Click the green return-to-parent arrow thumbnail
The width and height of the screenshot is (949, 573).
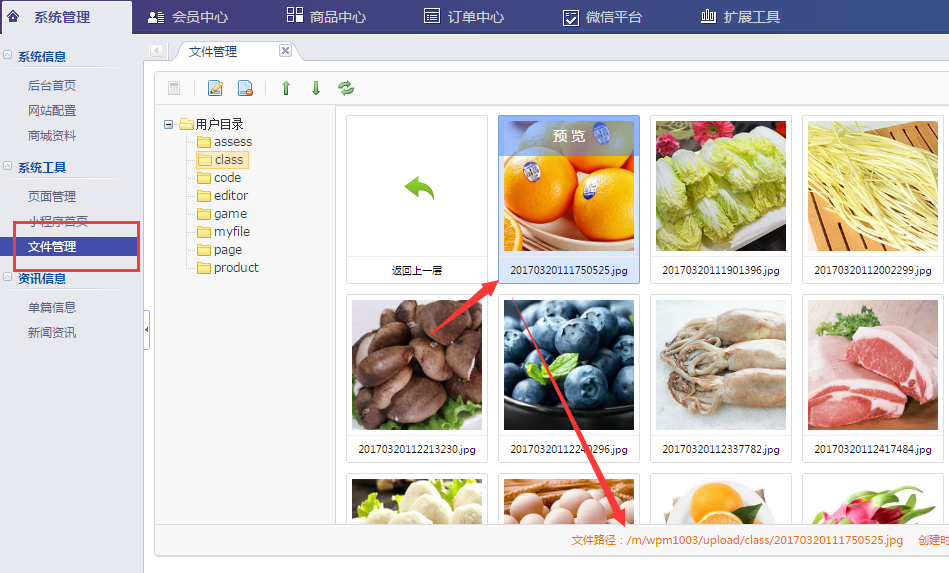click(417, 188)
